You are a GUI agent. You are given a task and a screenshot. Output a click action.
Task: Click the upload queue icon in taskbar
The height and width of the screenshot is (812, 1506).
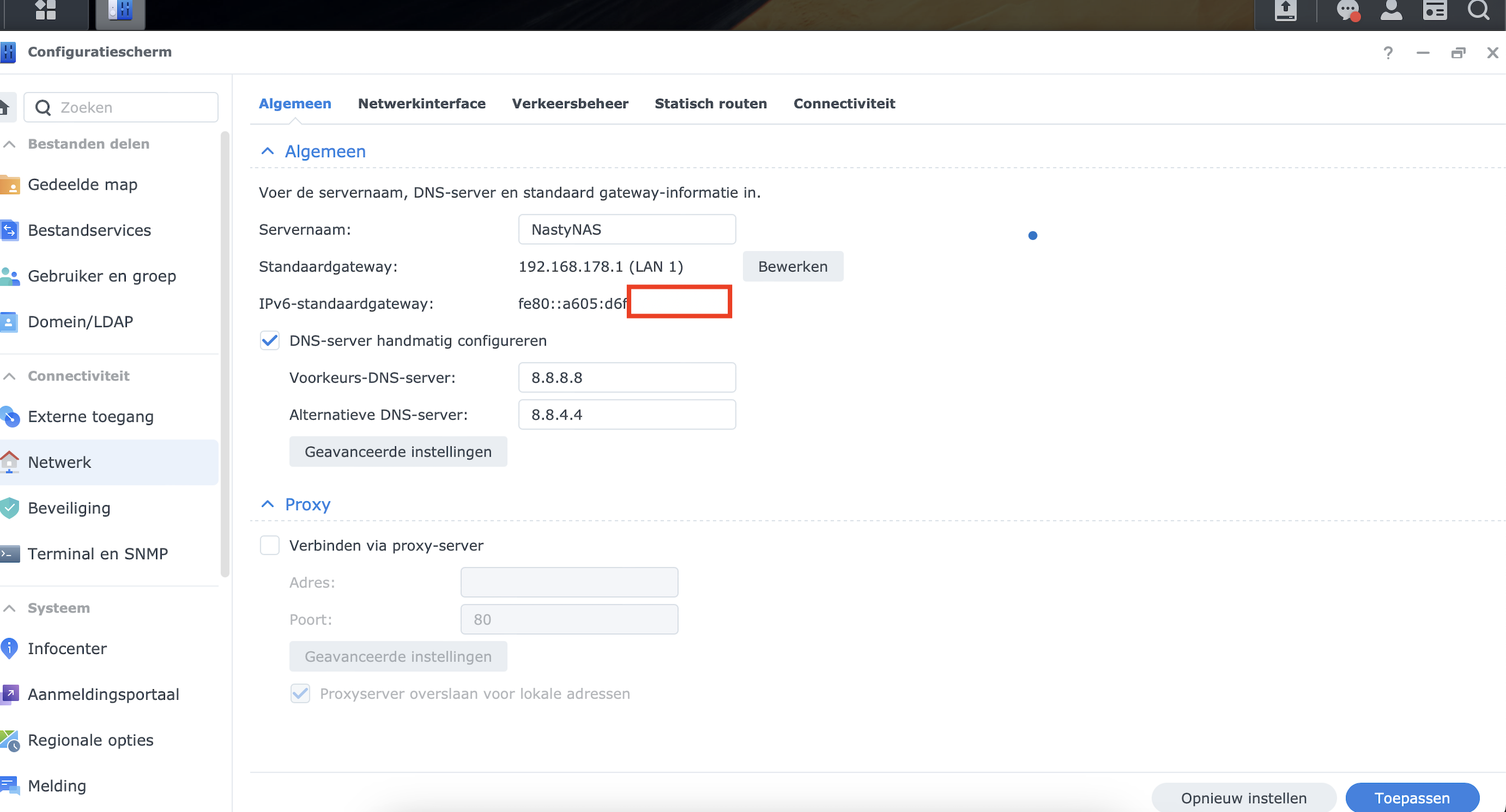(x=1285, y=11)
